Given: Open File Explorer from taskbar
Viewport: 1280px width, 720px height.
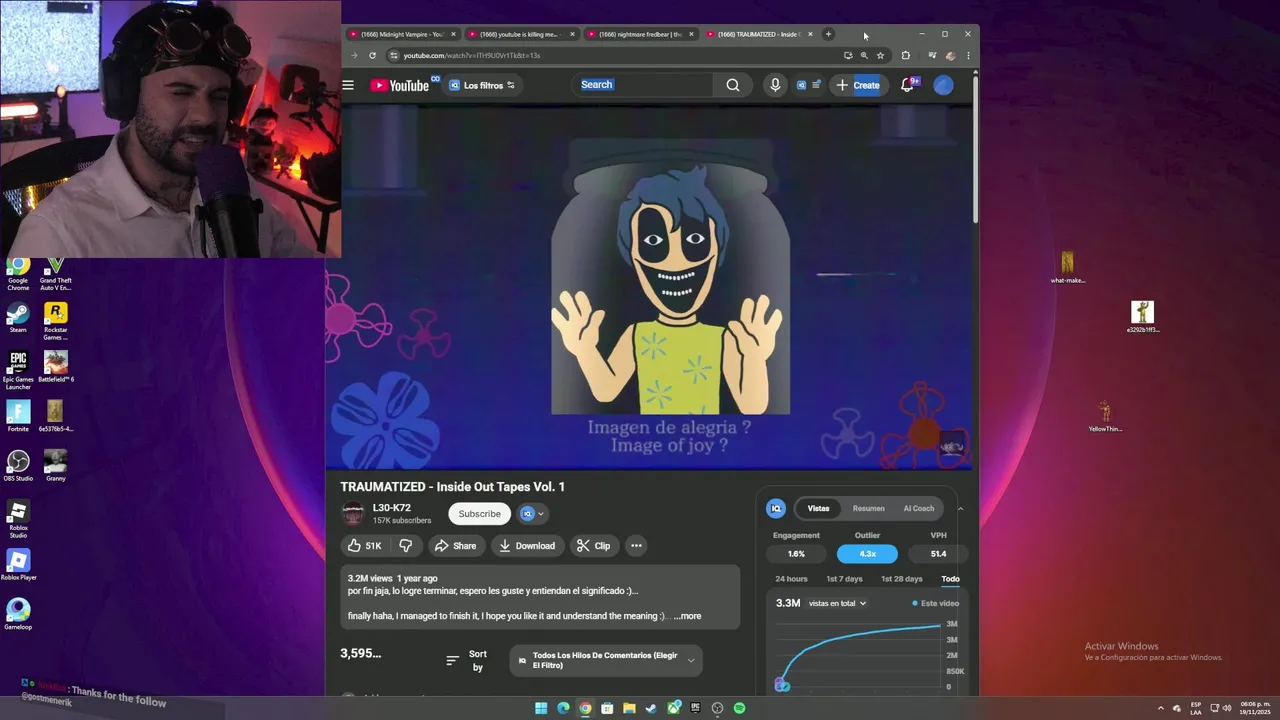Looking at the screenshot, I should point(629,708).
